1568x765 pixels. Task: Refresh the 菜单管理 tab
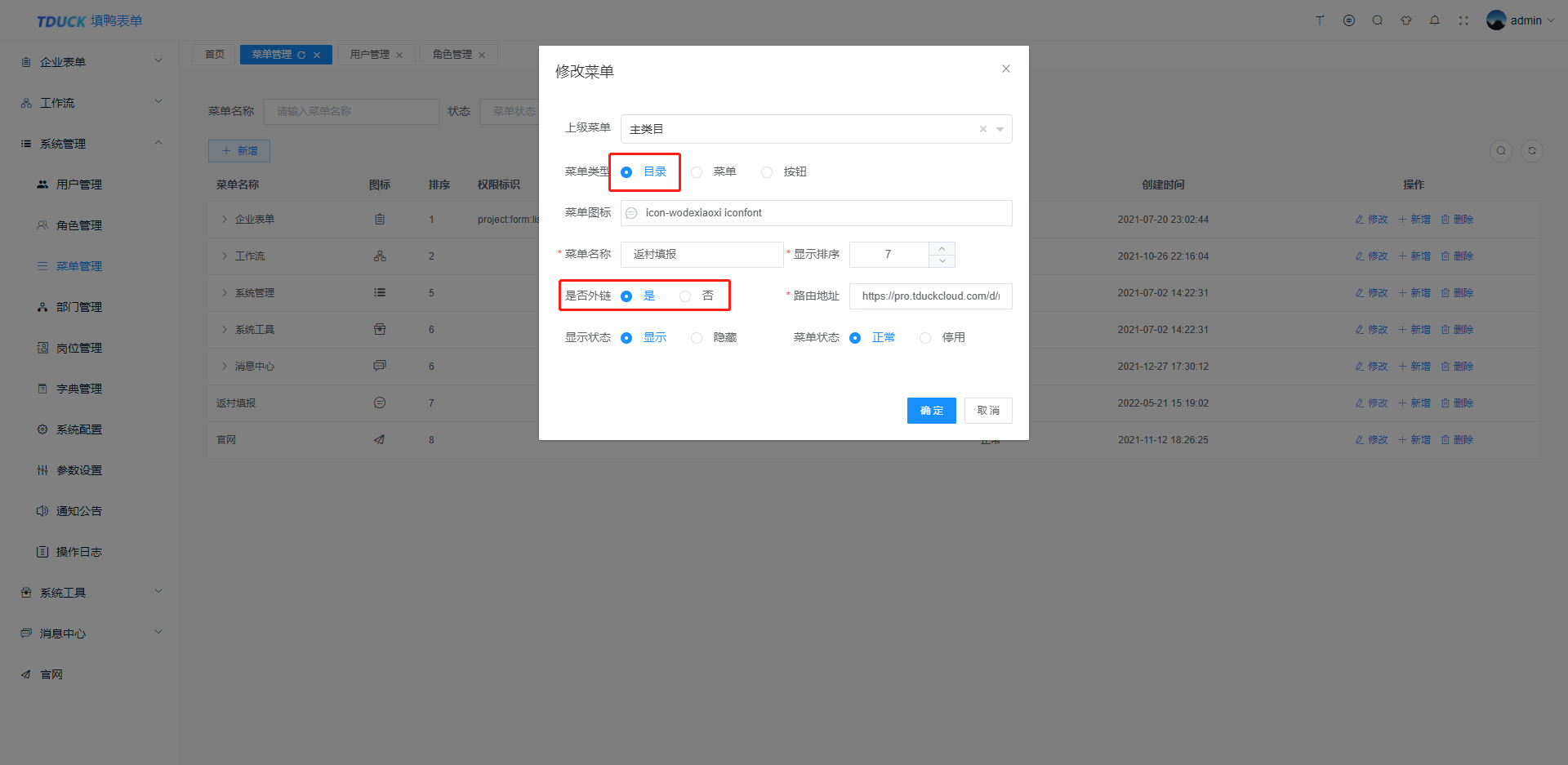click(301, 56)
